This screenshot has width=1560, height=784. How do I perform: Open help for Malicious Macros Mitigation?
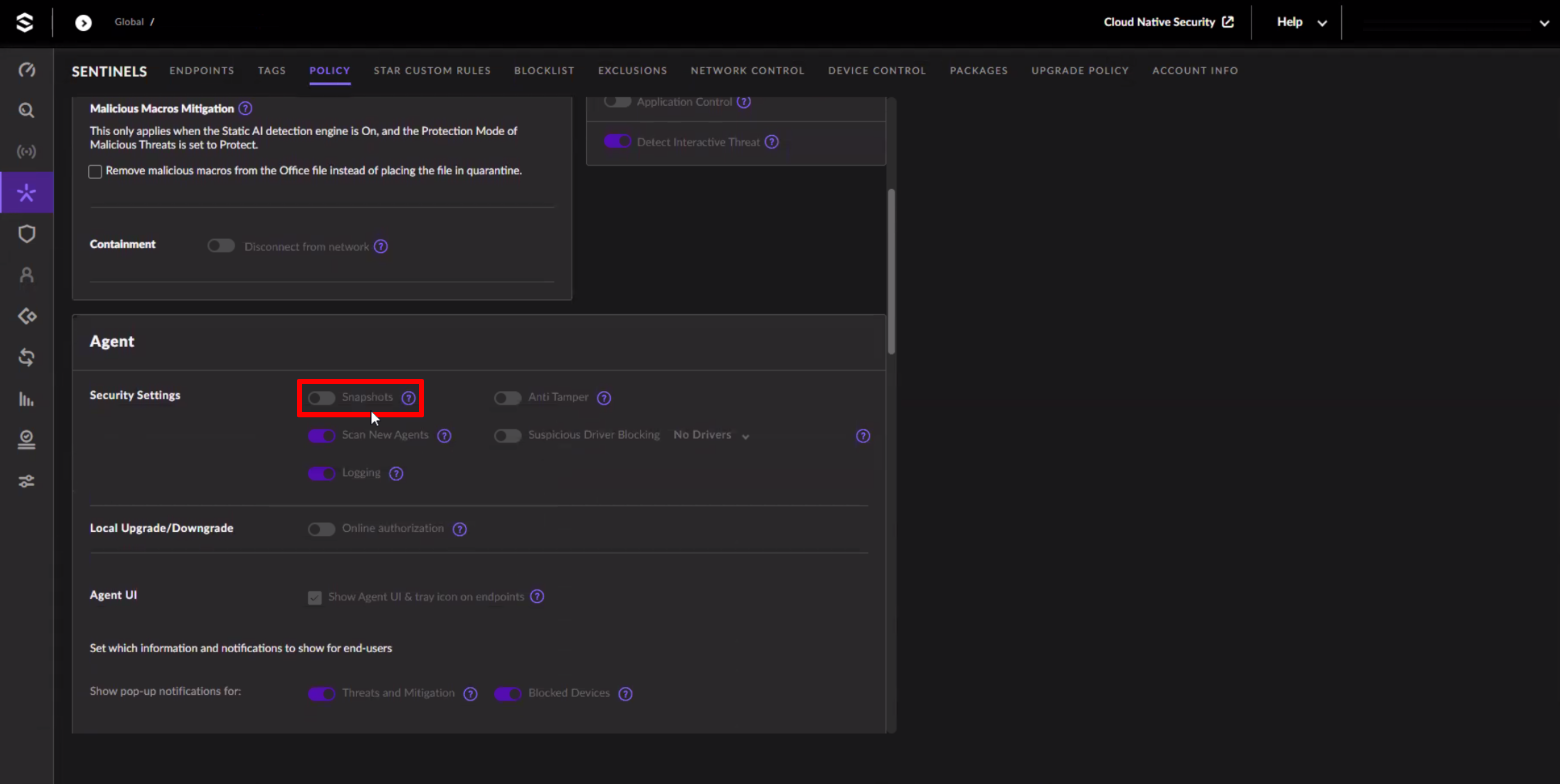coord(245,108)
